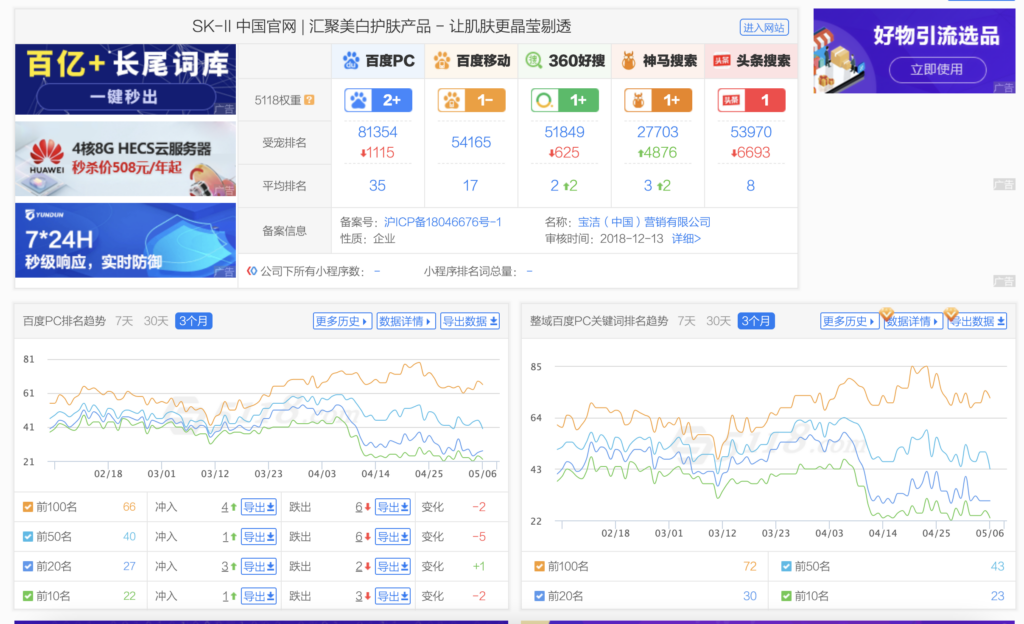Click the Baidu Mobile weight badge 1-
Viewport: 1024px width, 624px height.
coord(471,100)
